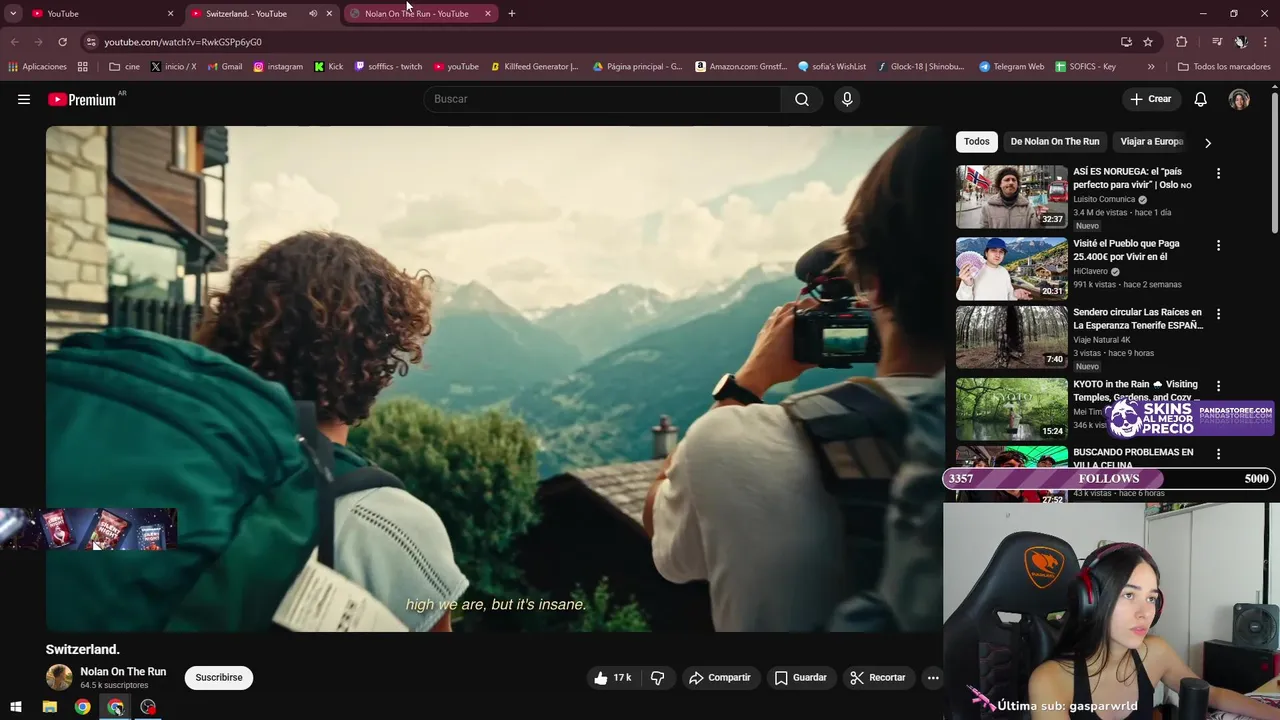Open the HiClavero channel name

tap(1090, 271)
